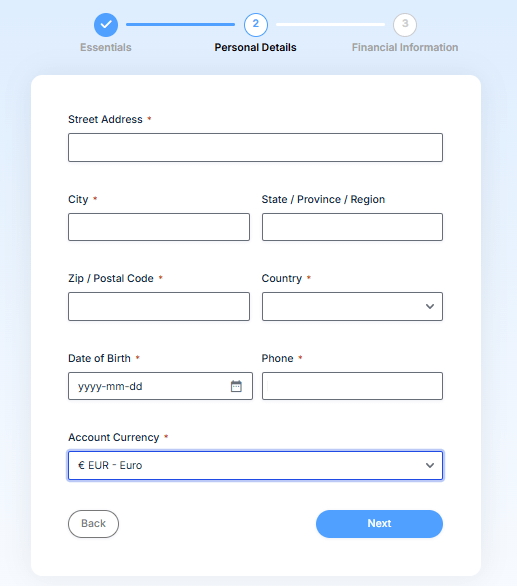The height and width of the screenshot is (586, 517).
Task: Focus the Street Address input field
Action: pyautogui.click(x=255, y=148)
